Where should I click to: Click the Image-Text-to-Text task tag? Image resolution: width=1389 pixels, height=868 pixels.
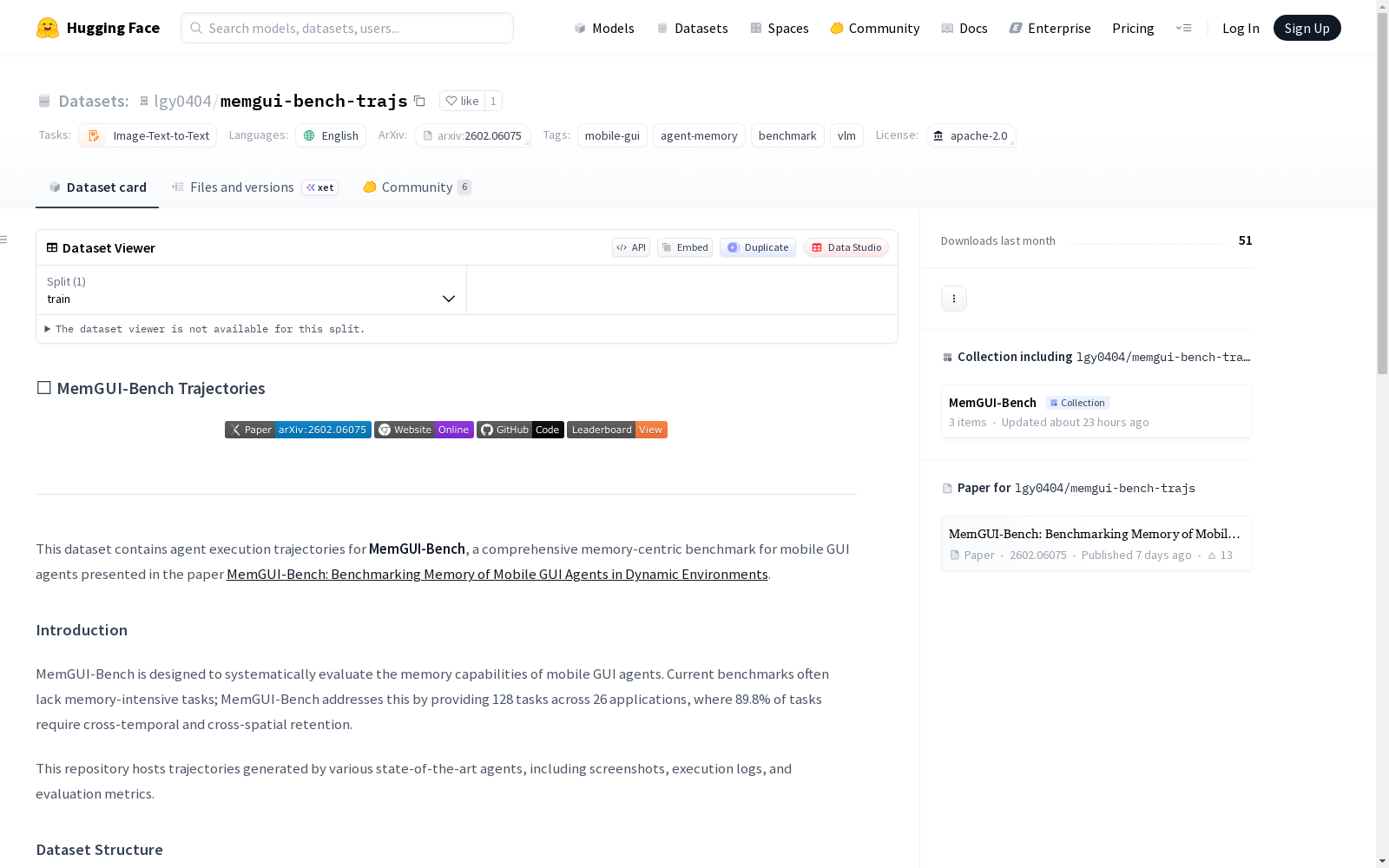[x=148, y=135]
